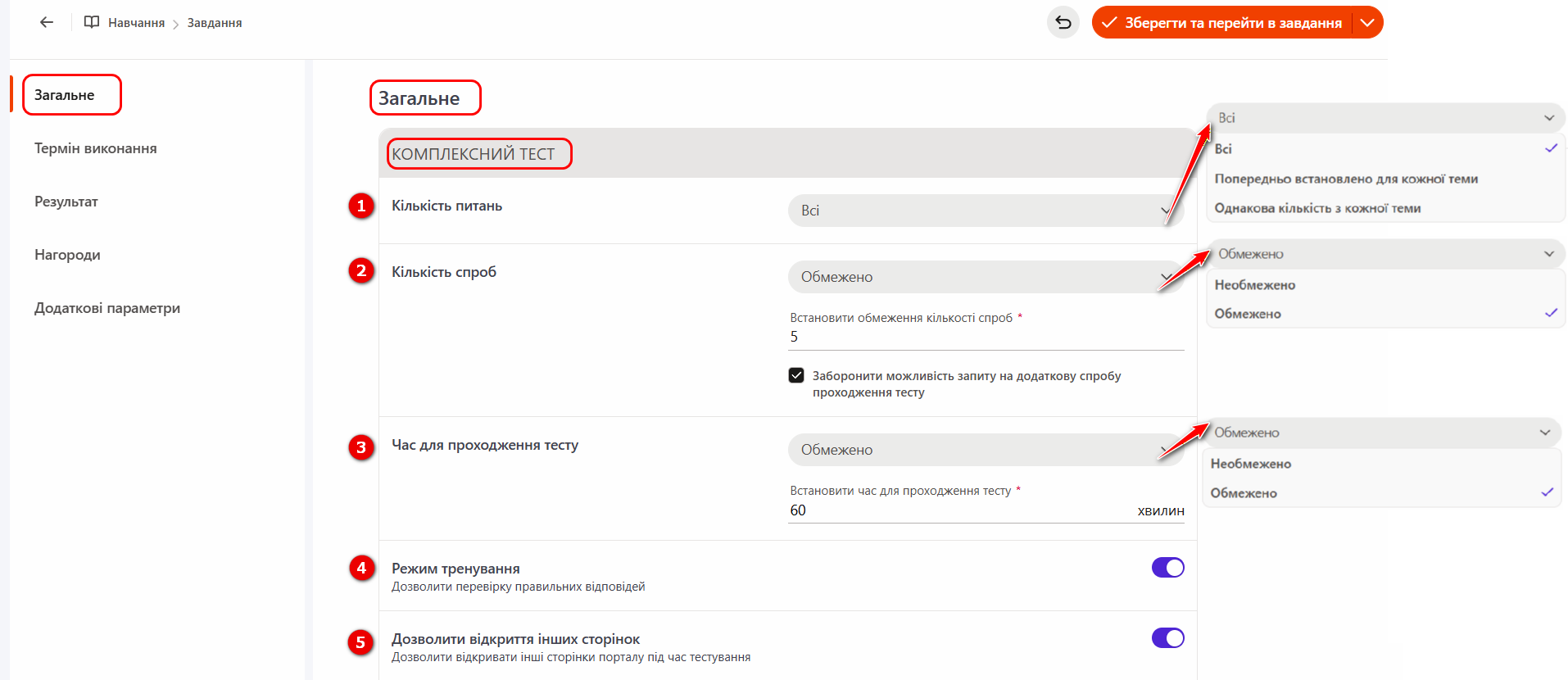Click red numbered marker 4
This screenshot has height=680, width=1568.
click(x=361, y=568)
